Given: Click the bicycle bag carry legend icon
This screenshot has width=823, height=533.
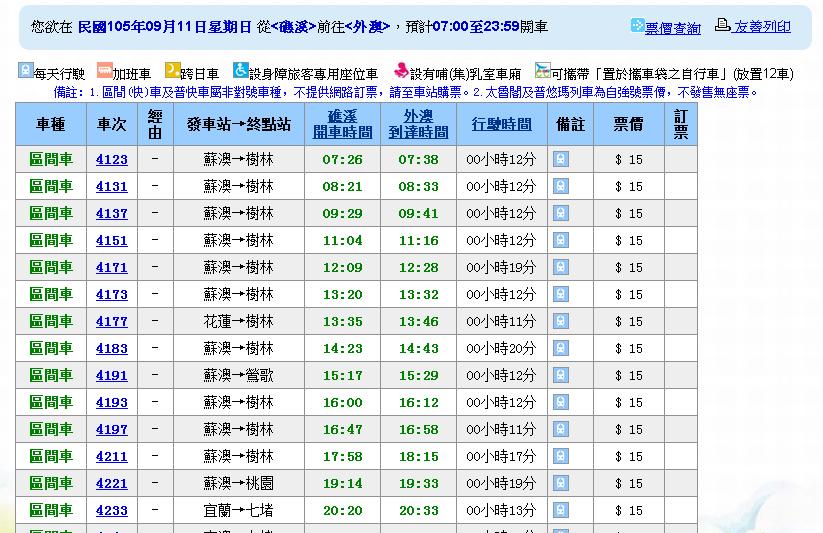Looking at the screenshot, I should [x=543, y=70].
